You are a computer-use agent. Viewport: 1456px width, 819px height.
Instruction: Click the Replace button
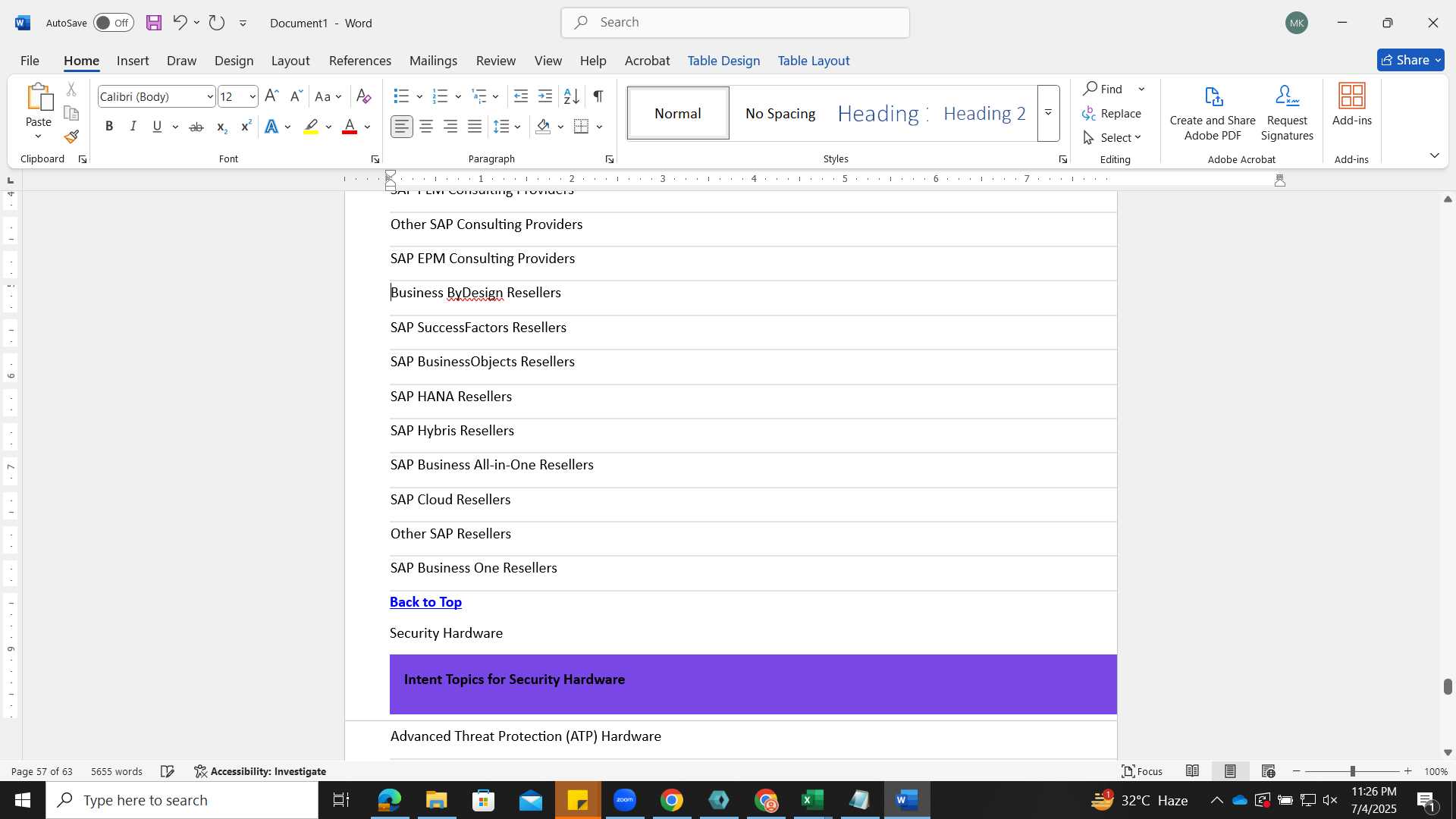point(1112,114)
